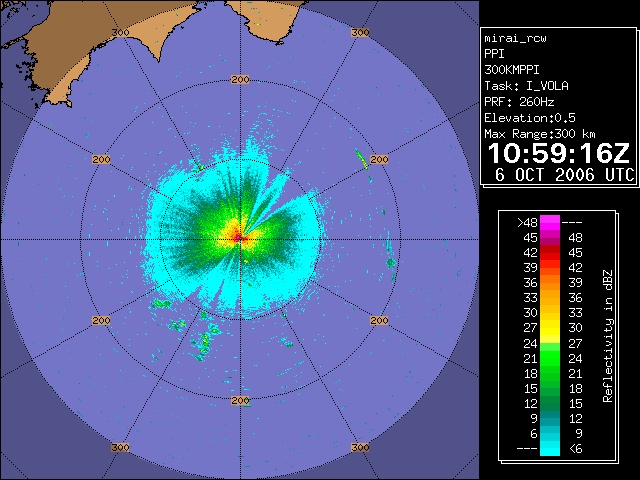Image resolution: width=640 pixels, height=480 pixels.
Task: Select the 6 OCT 2006 UTC date
Action: (564, 175)
